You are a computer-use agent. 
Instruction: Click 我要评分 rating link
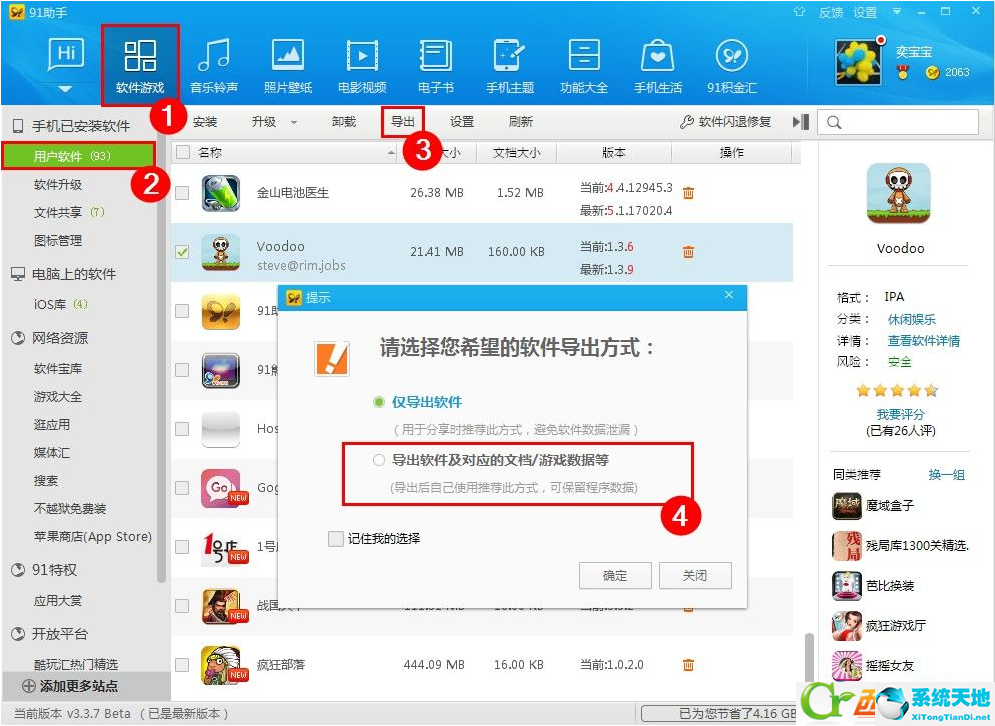(900, 414)
